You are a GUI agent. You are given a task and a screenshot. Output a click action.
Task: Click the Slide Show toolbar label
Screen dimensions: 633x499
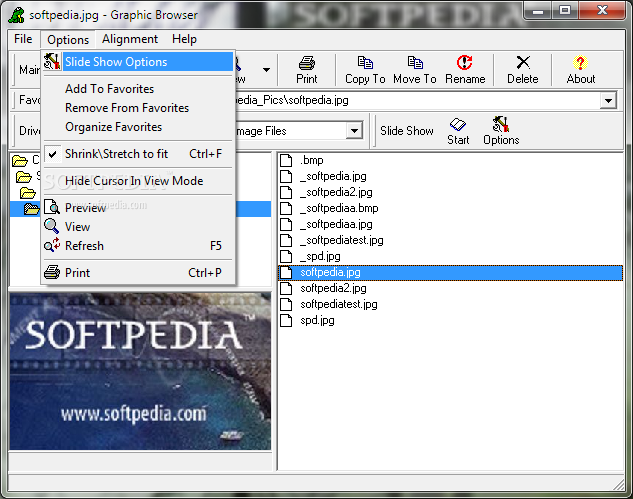pos(407,131)
